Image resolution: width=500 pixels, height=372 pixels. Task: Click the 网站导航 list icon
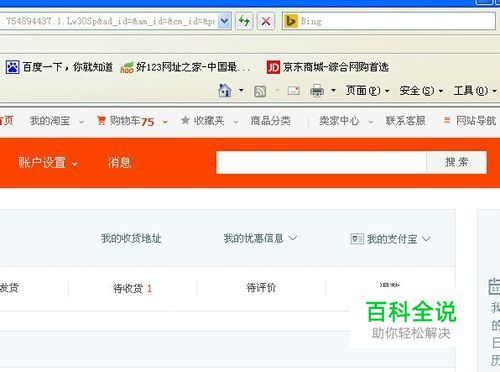(x=447, y=120)
